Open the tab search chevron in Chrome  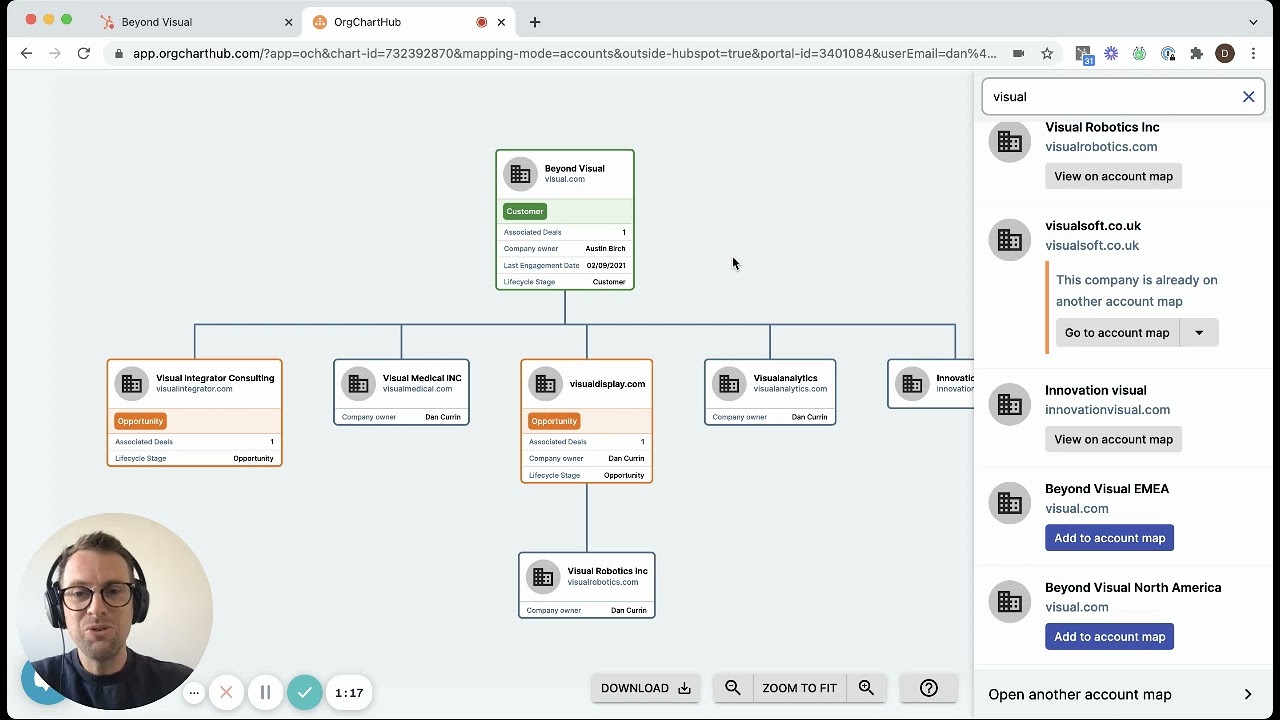[x=1253, y=22]
